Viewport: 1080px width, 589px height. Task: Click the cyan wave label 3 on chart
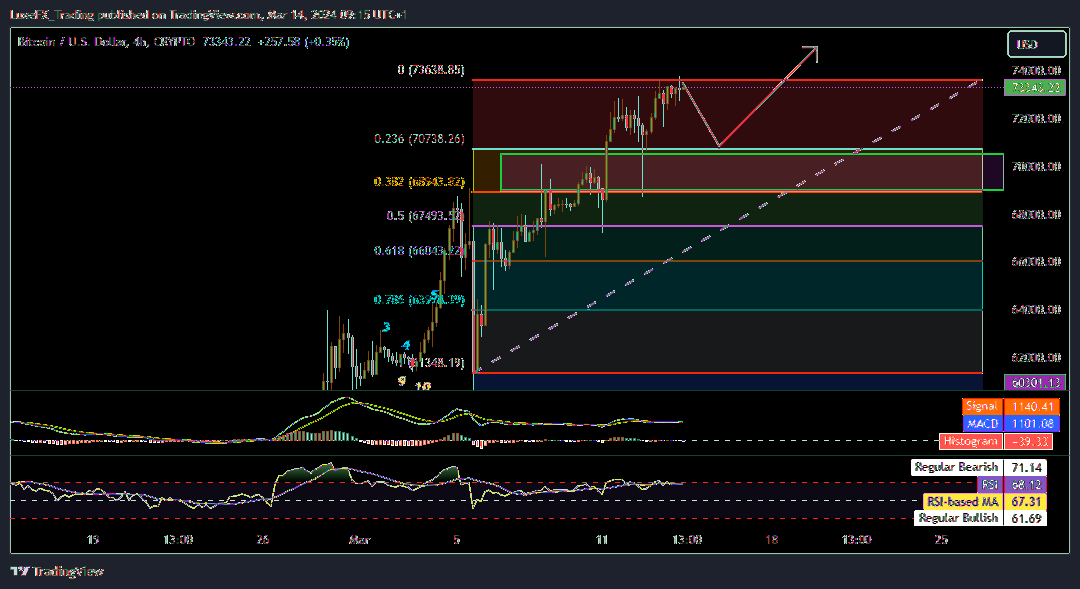tap(386, 327)
